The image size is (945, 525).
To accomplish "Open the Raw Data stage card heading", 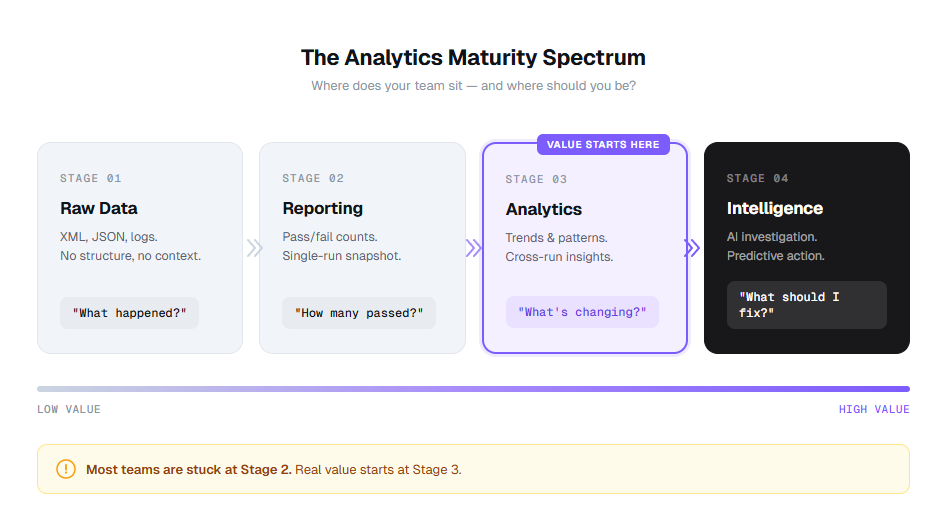I will (x=99, y=208).
